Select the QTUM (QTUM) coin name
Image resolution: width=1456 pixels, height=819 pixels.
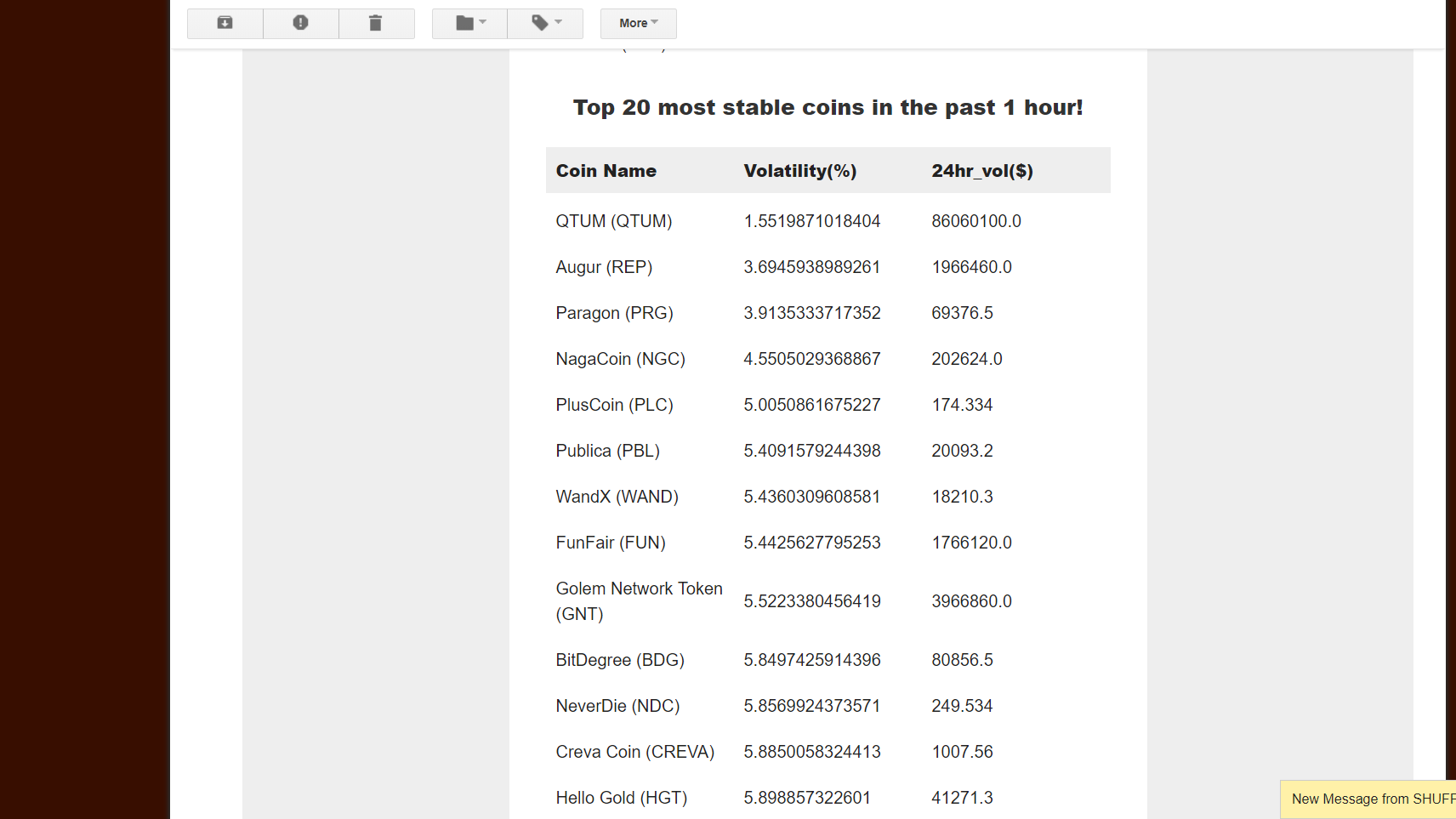pyautogui.click(x=614, y=221)
